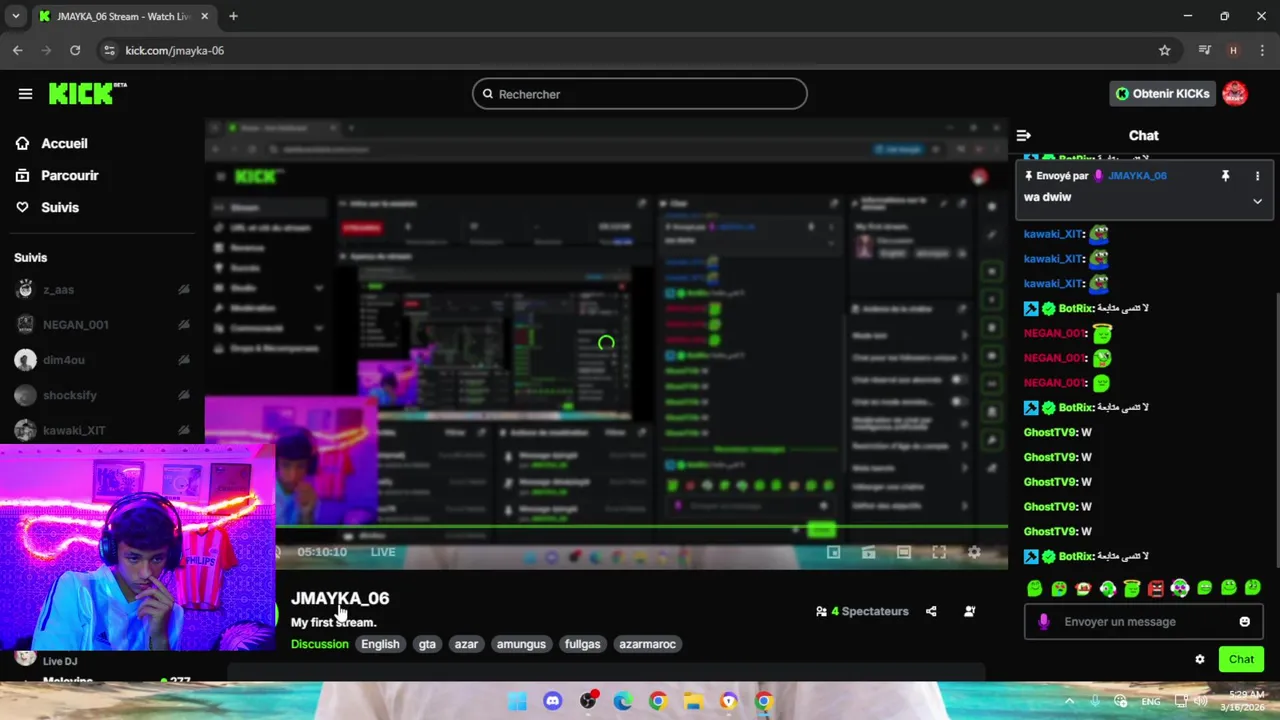Click the LIVE indicator on player
The image size is (1280, 720).
(383, 552)
